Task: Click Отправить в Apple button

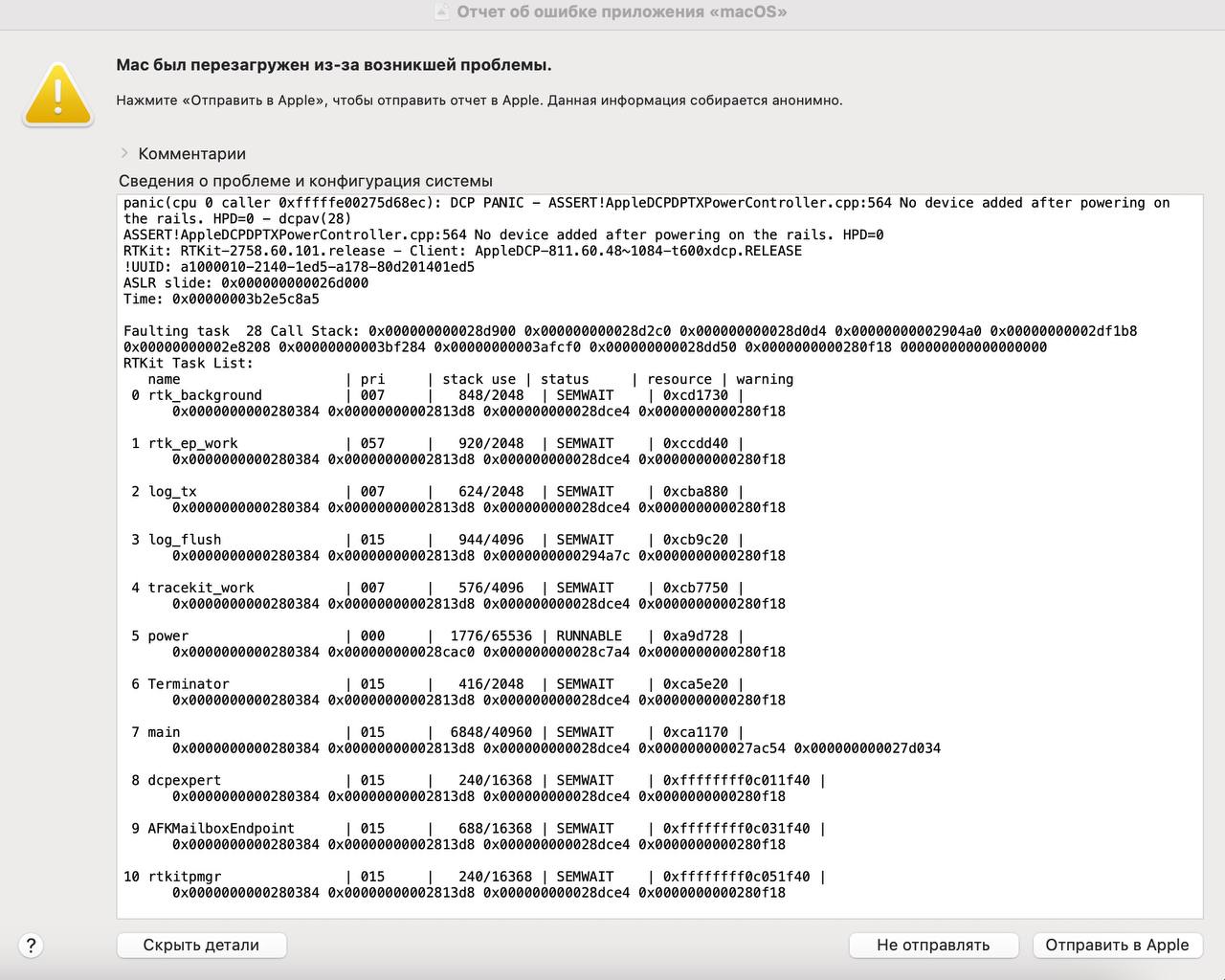Action: 1117,945
